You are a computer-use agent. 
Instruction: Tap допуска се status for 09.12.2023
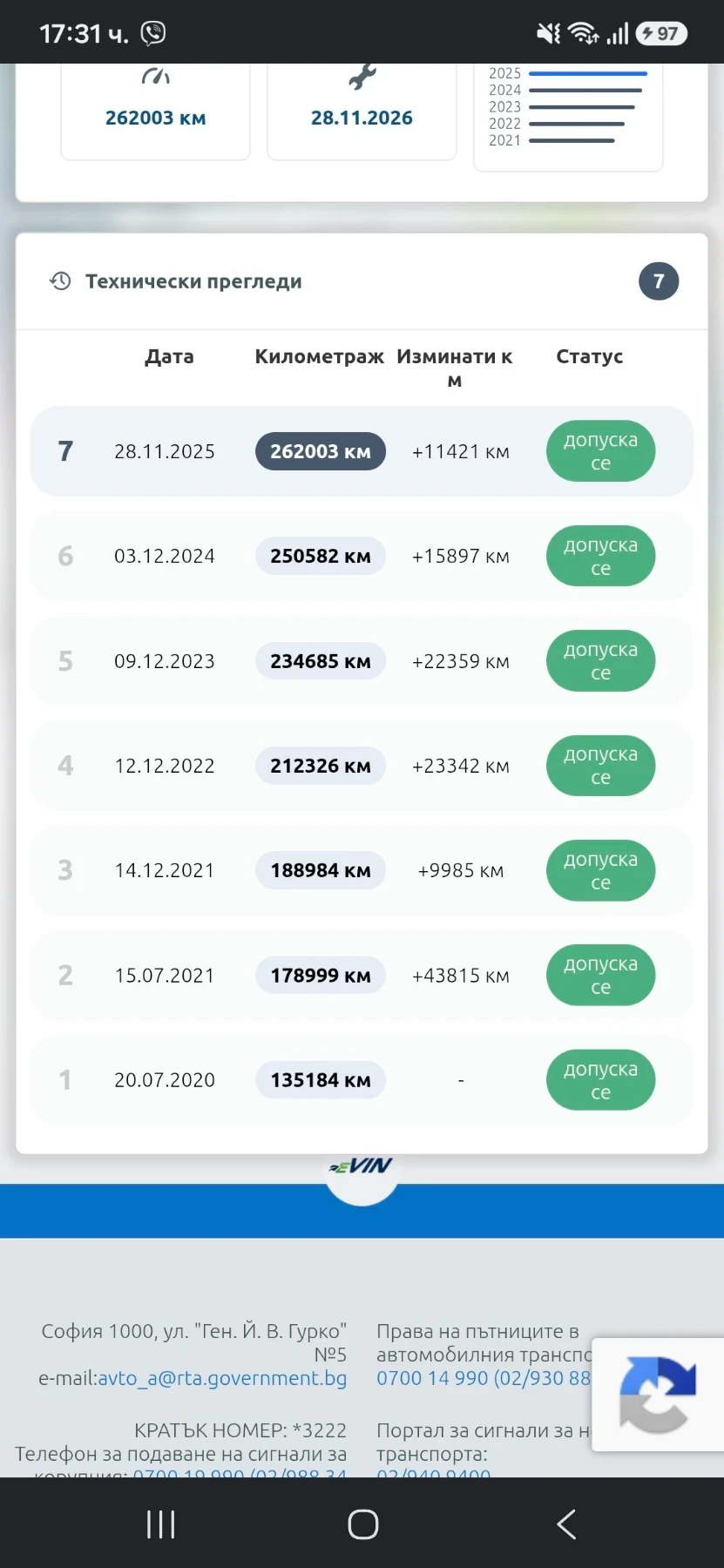[600, 661]
